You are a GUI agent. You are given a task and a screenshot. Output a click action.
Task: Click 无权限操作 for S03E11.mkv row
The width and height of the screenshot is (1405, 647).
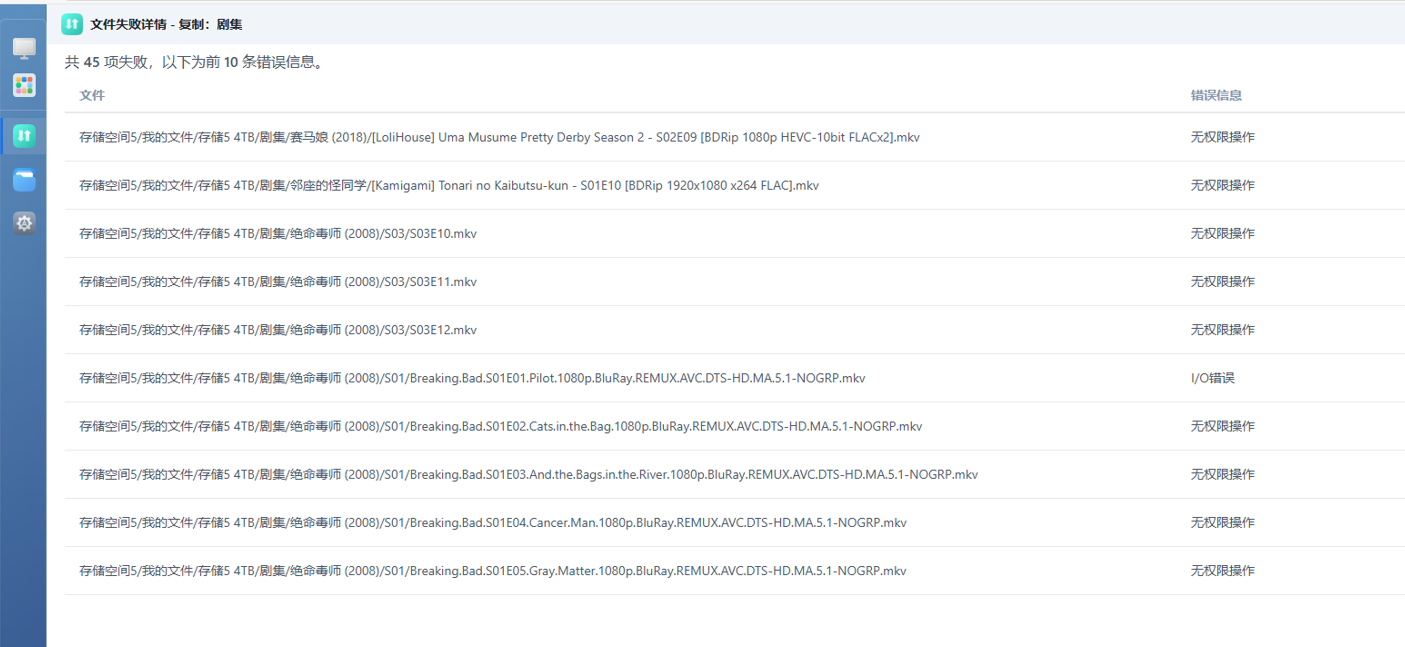tap(1222, 281)
